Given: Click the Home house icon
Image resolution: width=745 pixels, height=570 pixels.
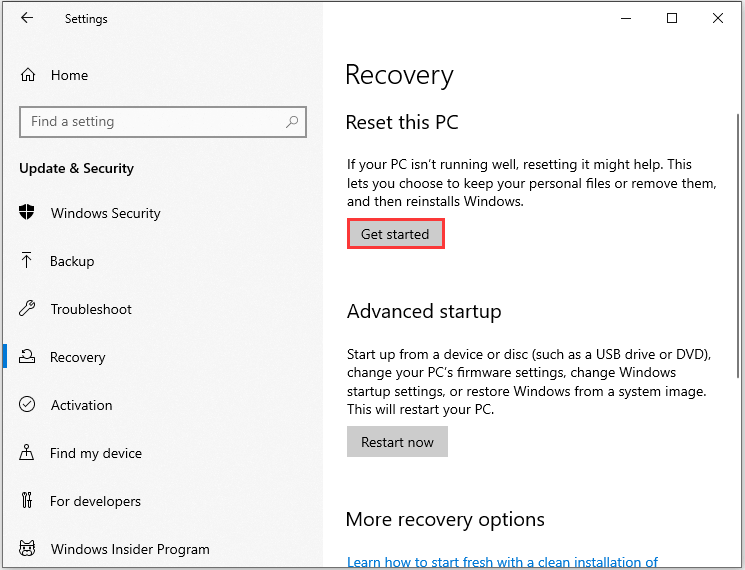Looking at the screenshot, I should pyautogui.click(x=28, y=75).
